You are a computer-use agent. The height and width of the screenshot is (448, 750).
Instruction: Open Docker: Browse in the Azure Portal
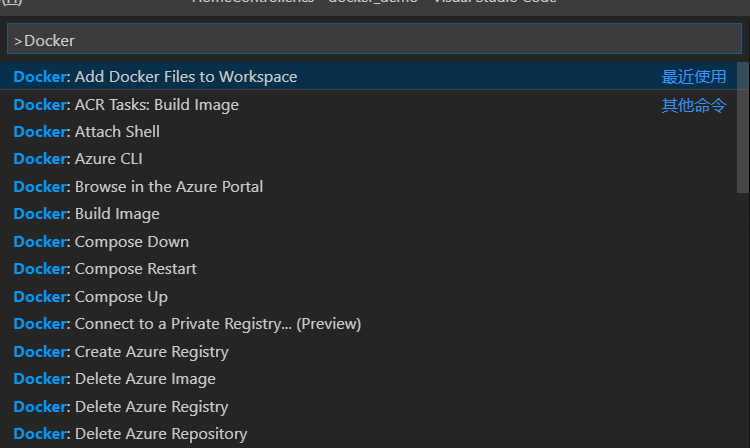click(x=368, y=186)
